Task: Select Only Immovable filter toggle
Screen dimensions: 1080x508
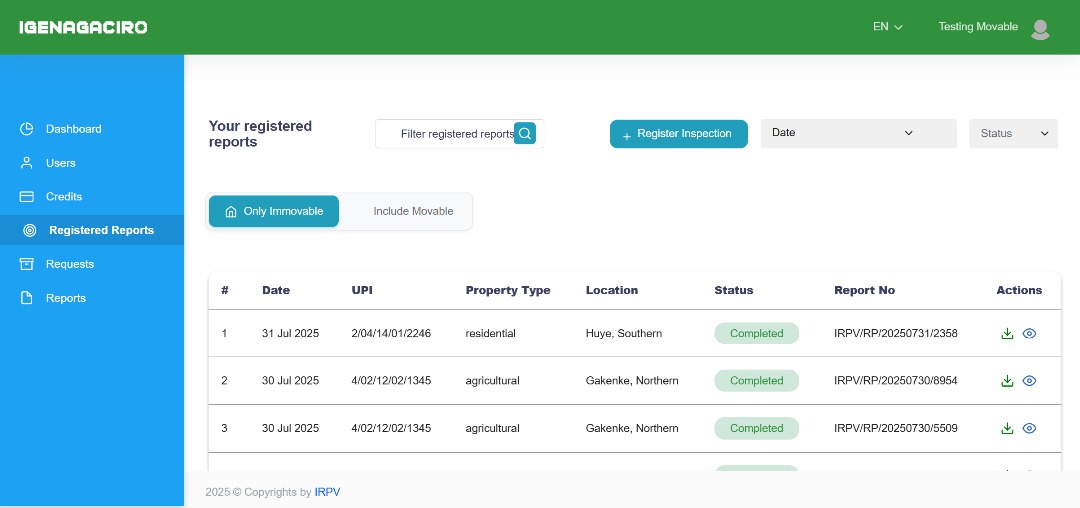Action: [274, 211]
